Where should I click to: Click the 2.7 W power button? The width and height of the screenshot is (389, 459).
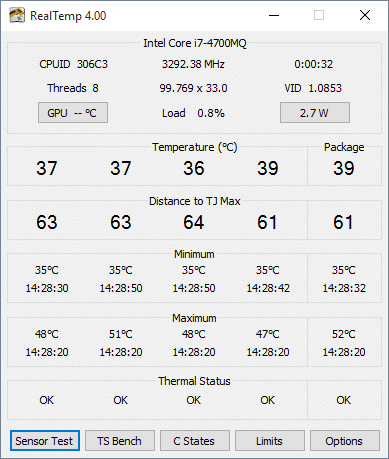click(315, 113)
